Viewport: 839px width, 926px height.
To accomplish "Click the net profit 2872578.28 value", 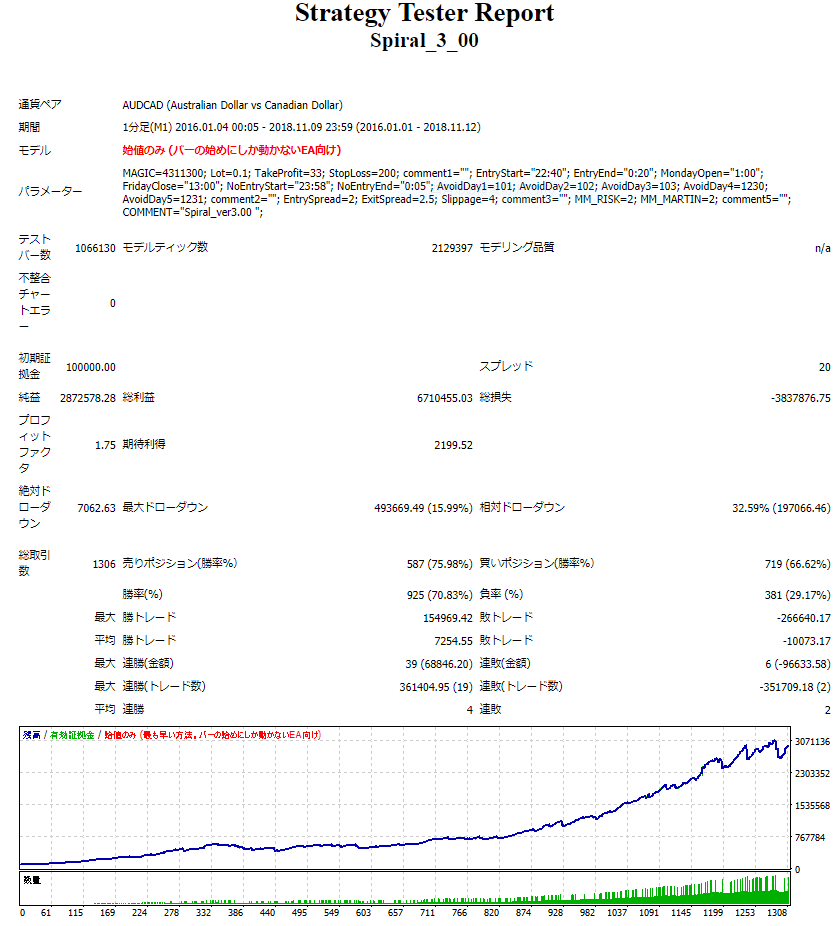I will pos(87,398).
